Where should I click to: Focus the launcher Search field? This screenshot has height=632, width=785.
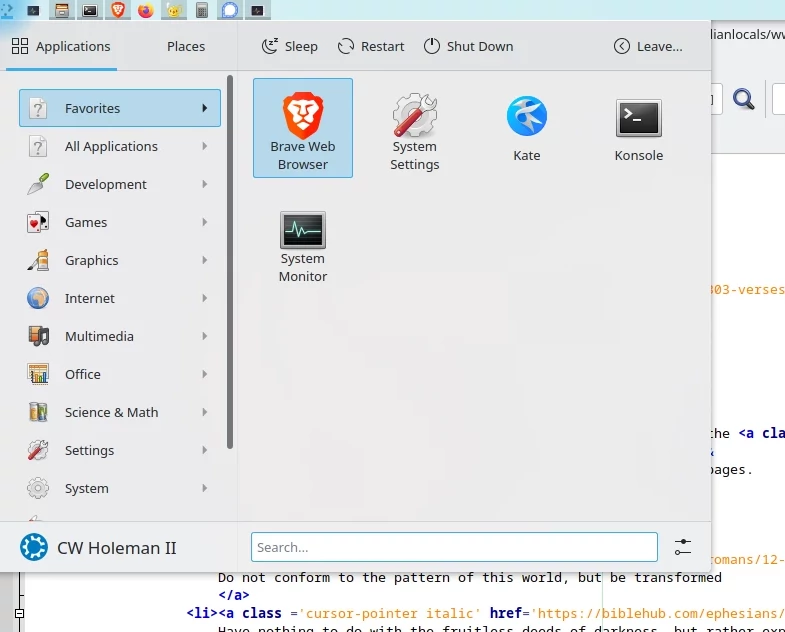[454, 547]
